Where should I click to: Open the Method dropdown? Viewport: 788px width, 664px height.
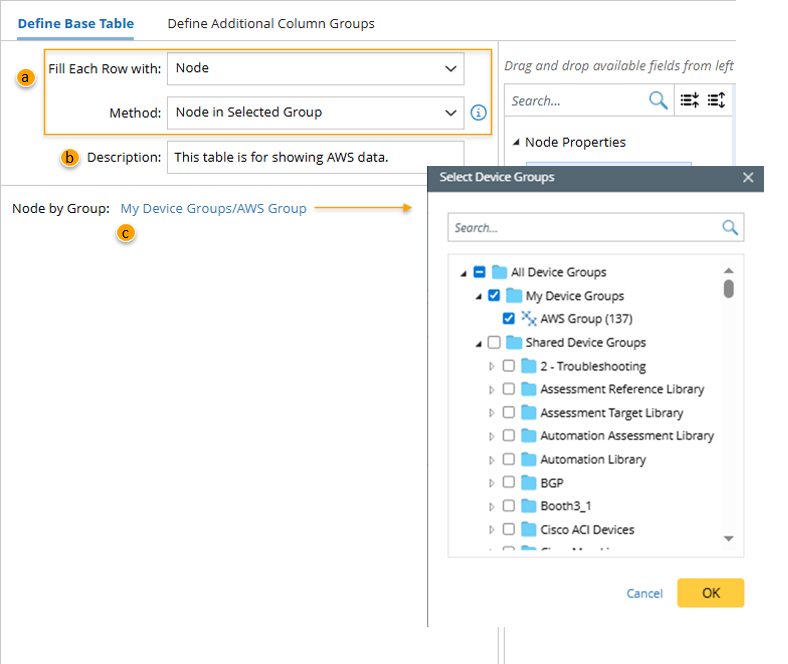[x=315, y=113]
